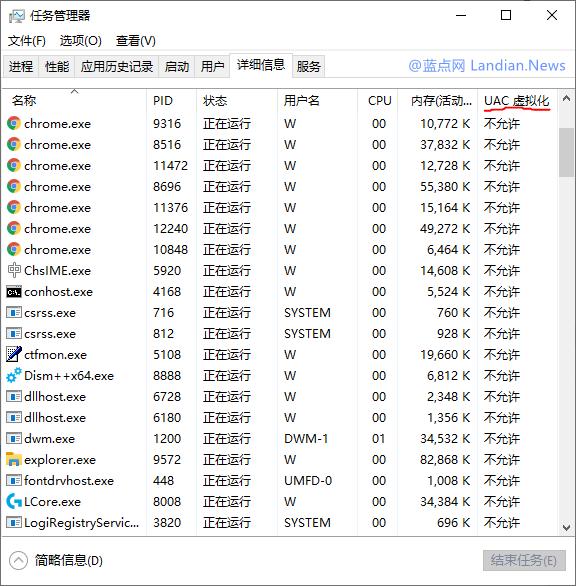Open the 选项(O) menu

point(80,40)
